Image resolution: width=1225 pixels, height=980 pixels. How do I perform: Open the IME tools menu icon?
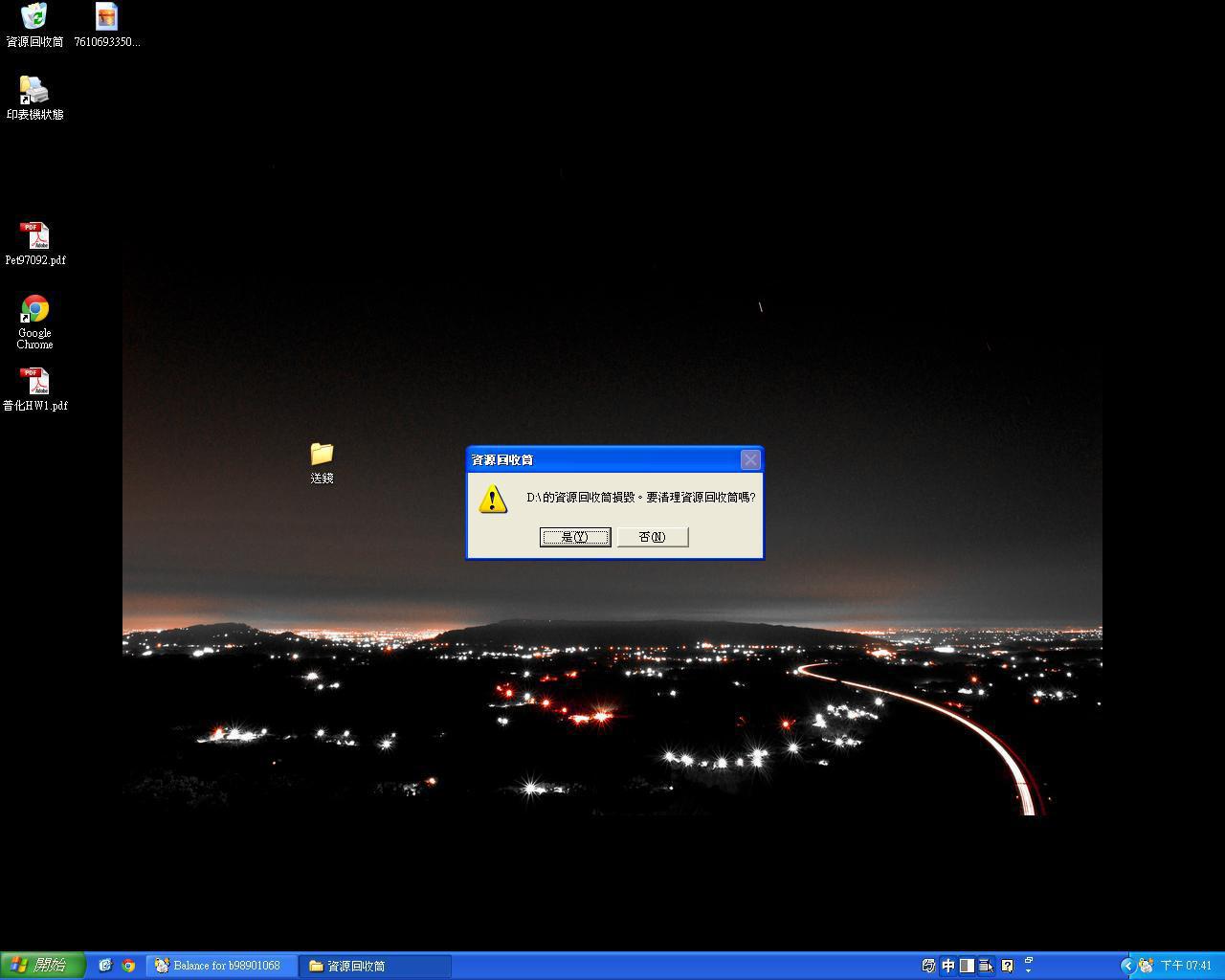pos(986,966)
